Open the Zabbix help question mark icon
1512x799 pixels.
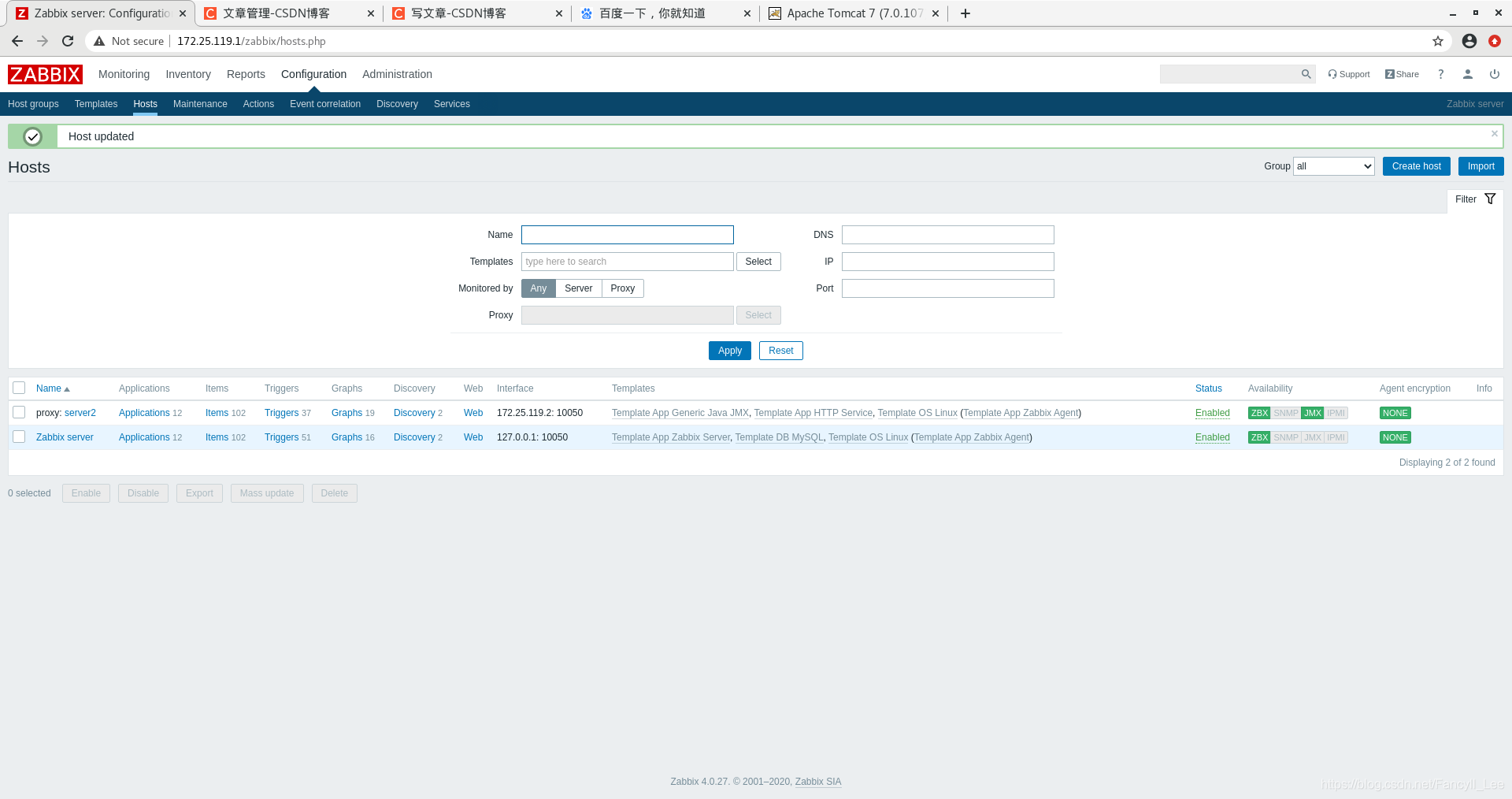pos(1440,74)
